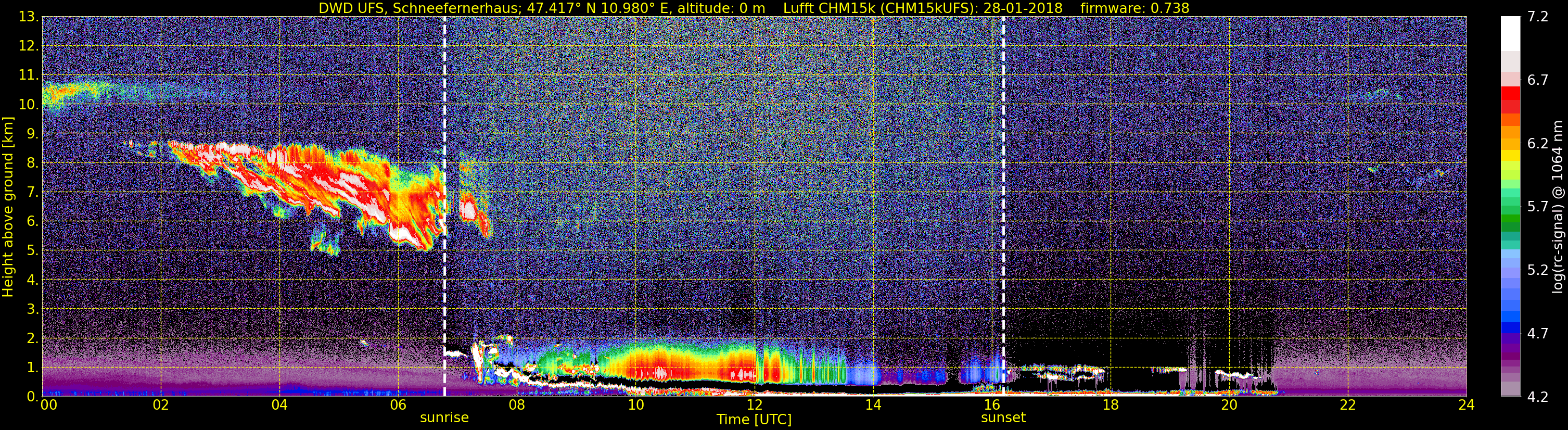Click the '14' time axis tick label

pyautogui.click(x=873, y=406)
